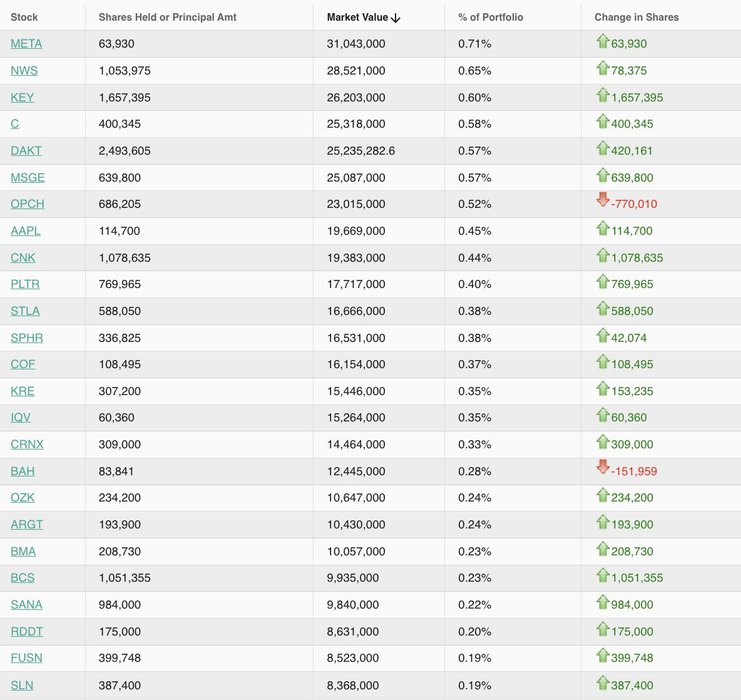The height and width of the screenshot is (700, 741).
Task: Open the FUSN stock link
Action: coord(26,658)
